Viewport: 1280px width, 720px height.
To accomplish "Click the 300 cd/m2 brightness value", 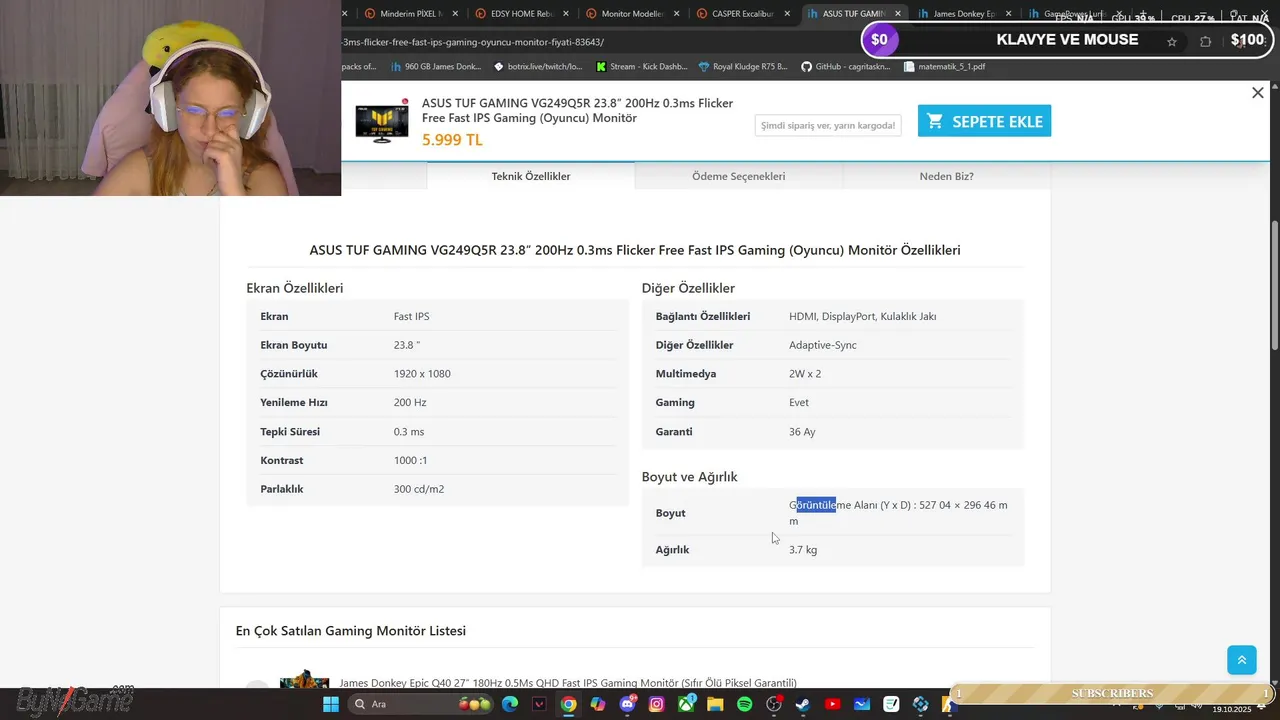I will click(x=419, y=489).
